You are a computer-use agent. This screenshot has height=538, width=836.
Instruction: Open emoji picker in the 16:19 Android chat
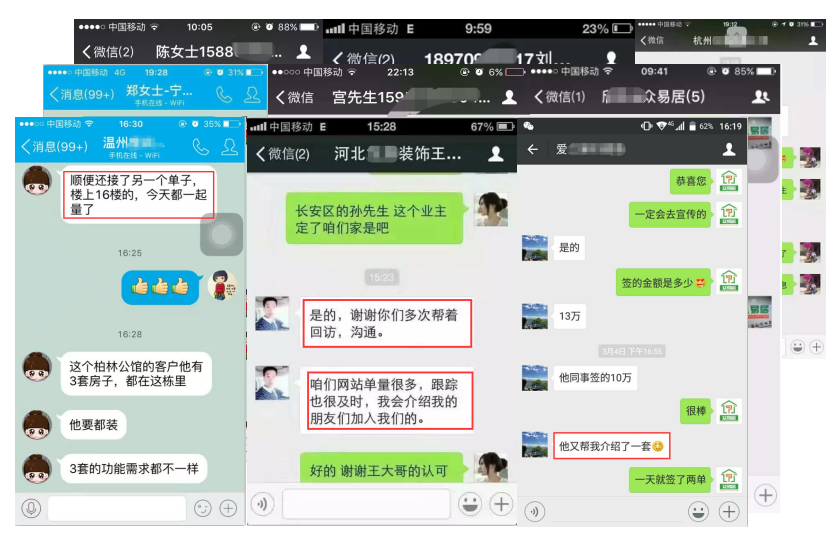tap(698, 511)
